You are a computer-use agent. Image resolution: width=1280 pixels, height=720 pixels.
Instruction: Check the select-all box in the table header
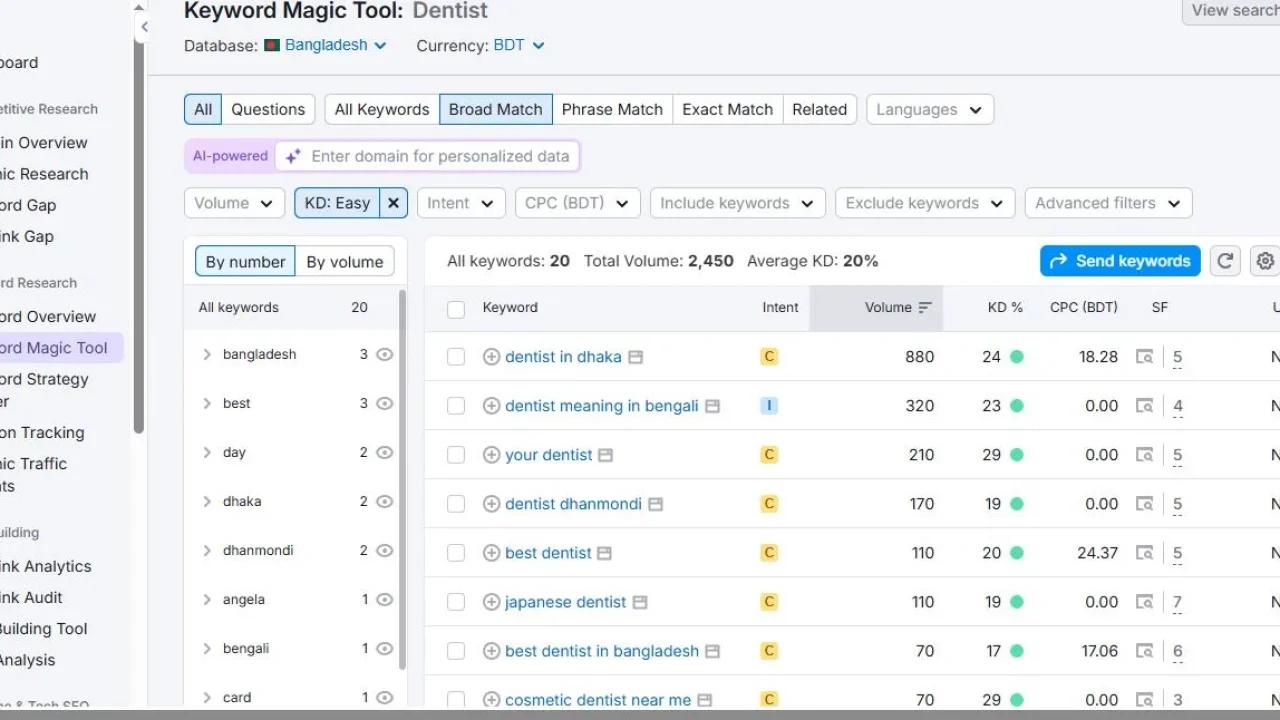[x=456, y=308]
